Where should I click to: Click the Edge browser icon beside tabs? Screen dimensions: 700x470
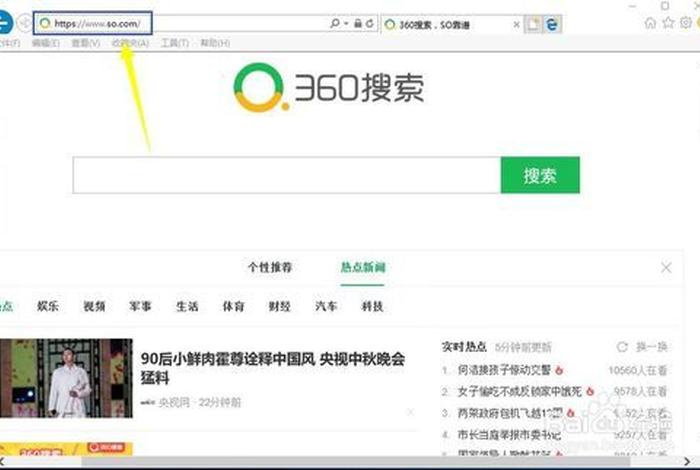pyautogui.click(x=552, y=24)
